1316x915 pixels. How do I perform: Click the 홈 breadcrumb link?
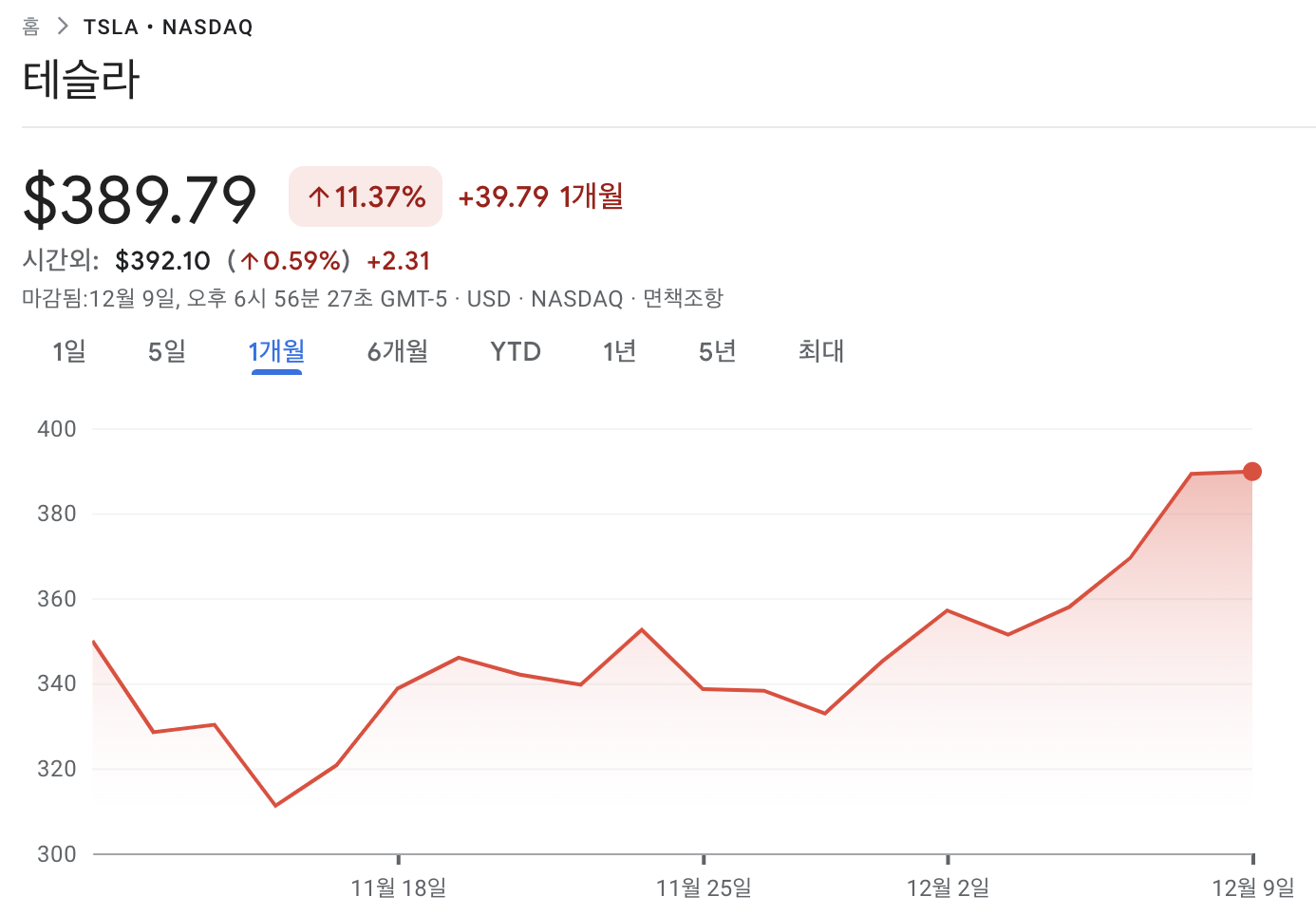31,27
